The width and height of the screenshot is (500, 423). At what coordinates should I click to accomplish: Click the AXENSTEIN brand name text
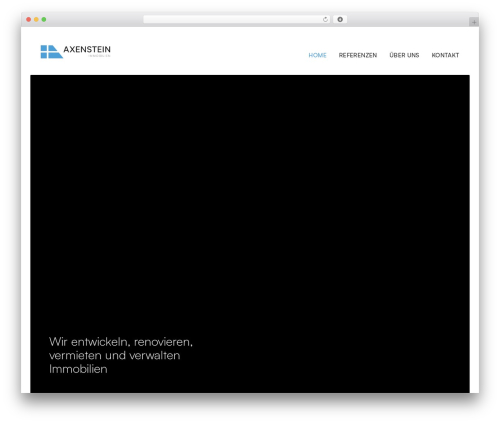pos(87,49)
